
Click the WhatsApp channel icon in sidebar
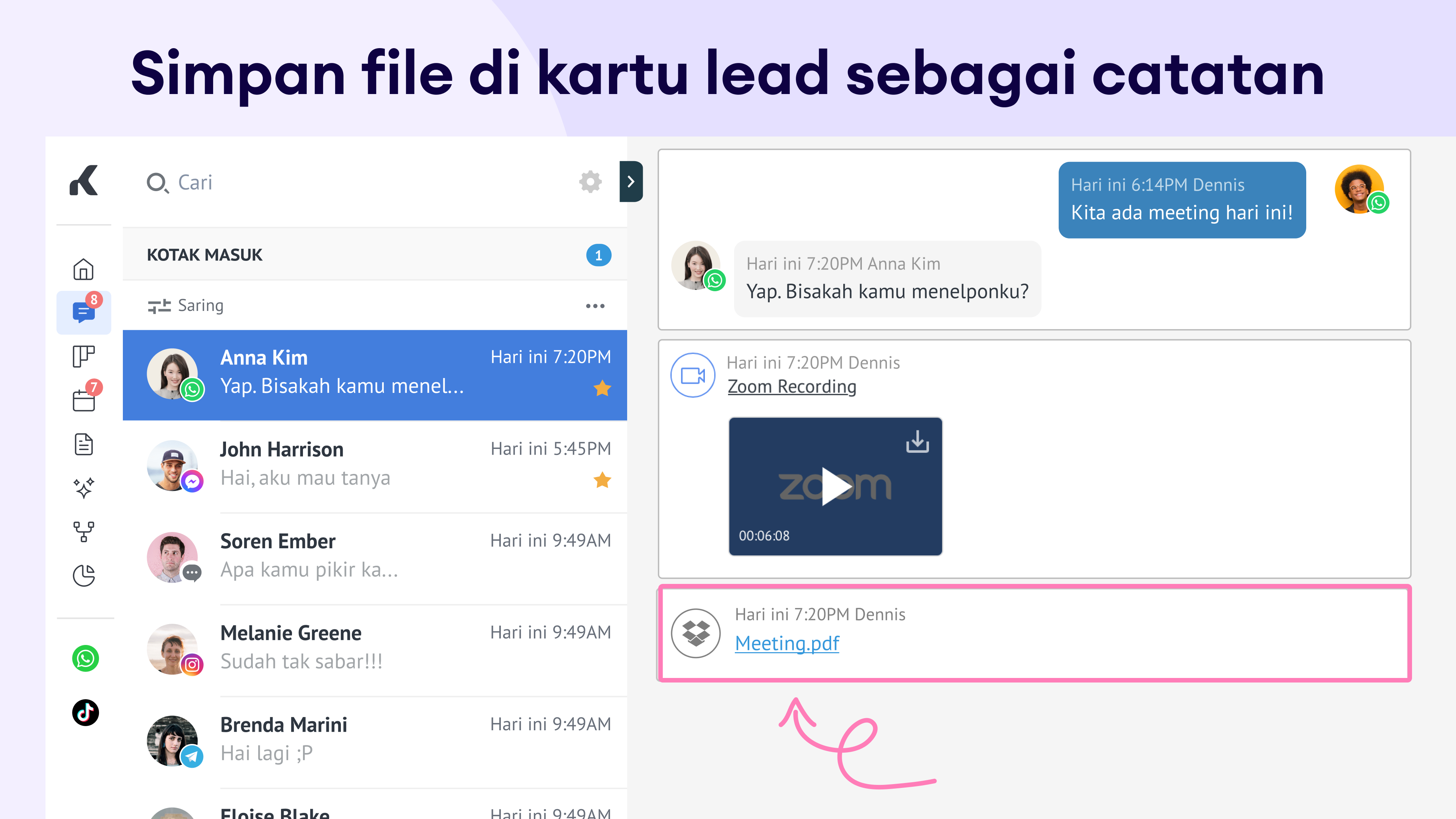point(85,659)
